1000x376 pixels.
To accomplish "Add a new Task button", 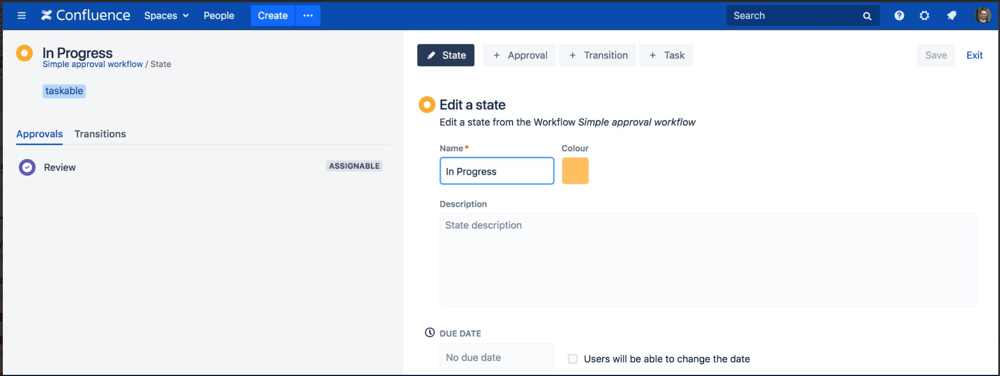I will coord(666,55).
